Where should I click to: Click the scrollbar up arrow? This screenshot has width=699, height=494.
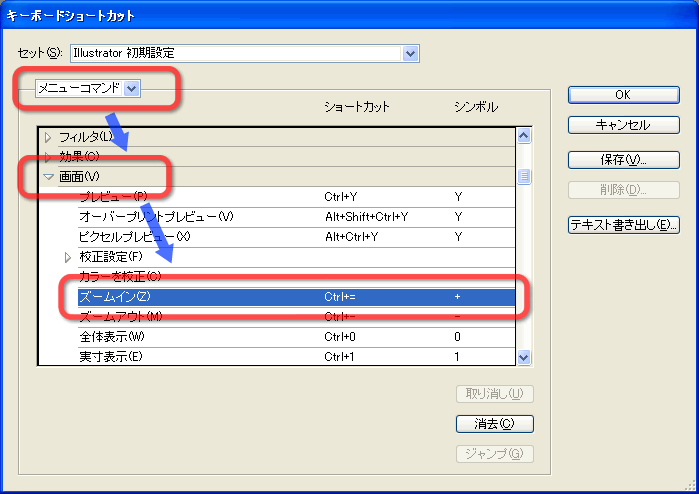point(524,136)
